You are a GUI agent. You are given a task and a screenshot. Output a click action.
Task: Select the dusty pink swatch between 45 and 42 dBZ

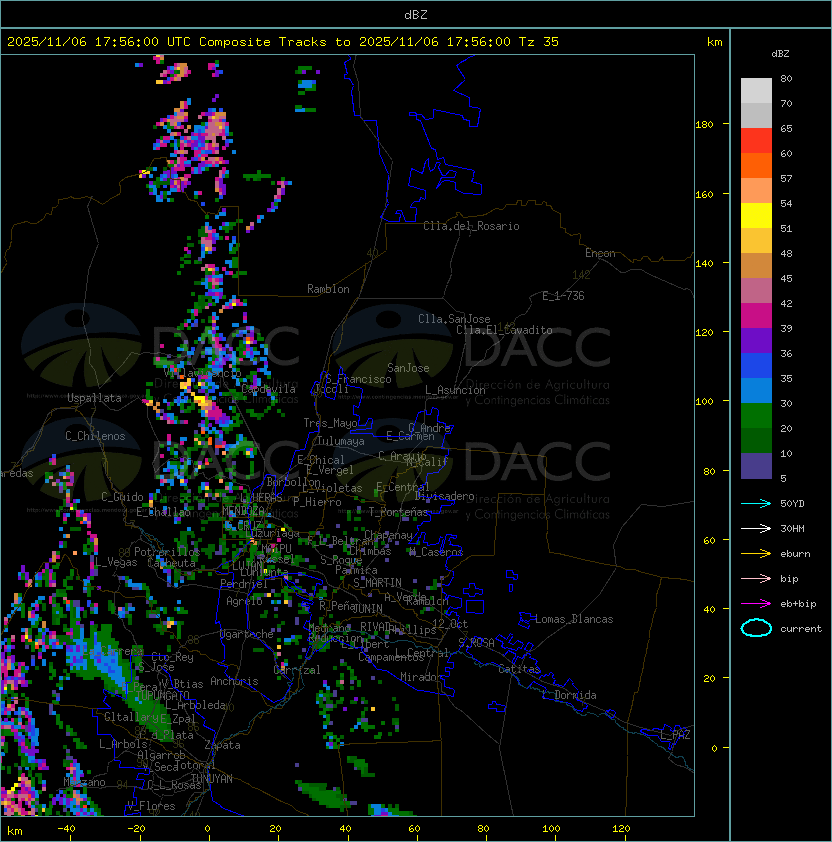point(756,291)
